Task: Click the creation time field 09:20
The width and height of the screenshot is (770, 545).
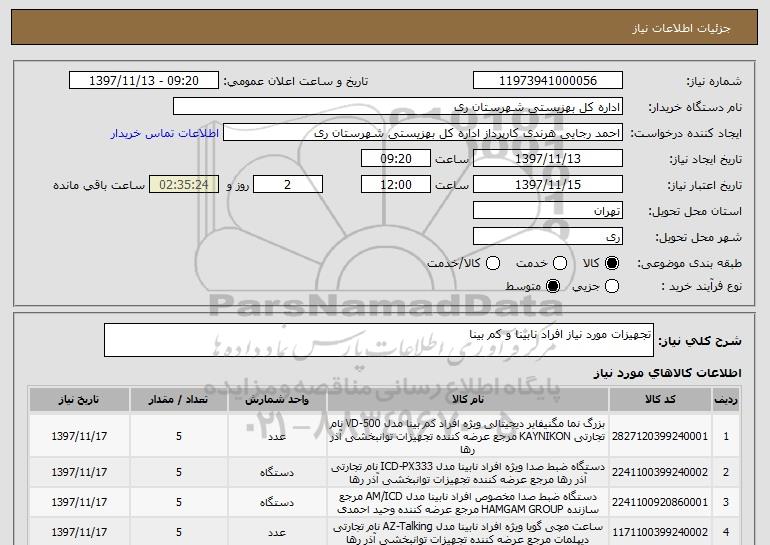Action: [x=396, y=159]
